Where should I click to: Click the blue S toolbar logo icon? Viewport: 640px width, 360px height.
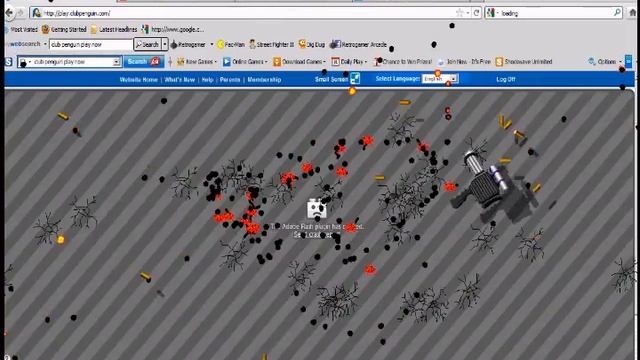coord(9,62)
